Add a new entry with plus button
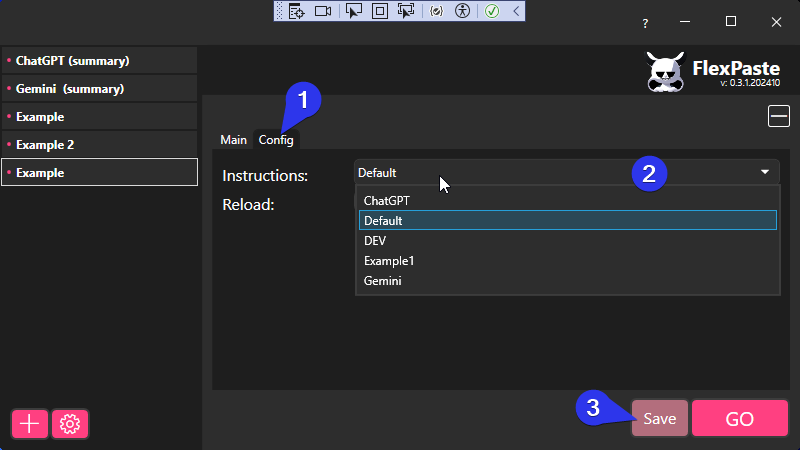 [29, 424]
